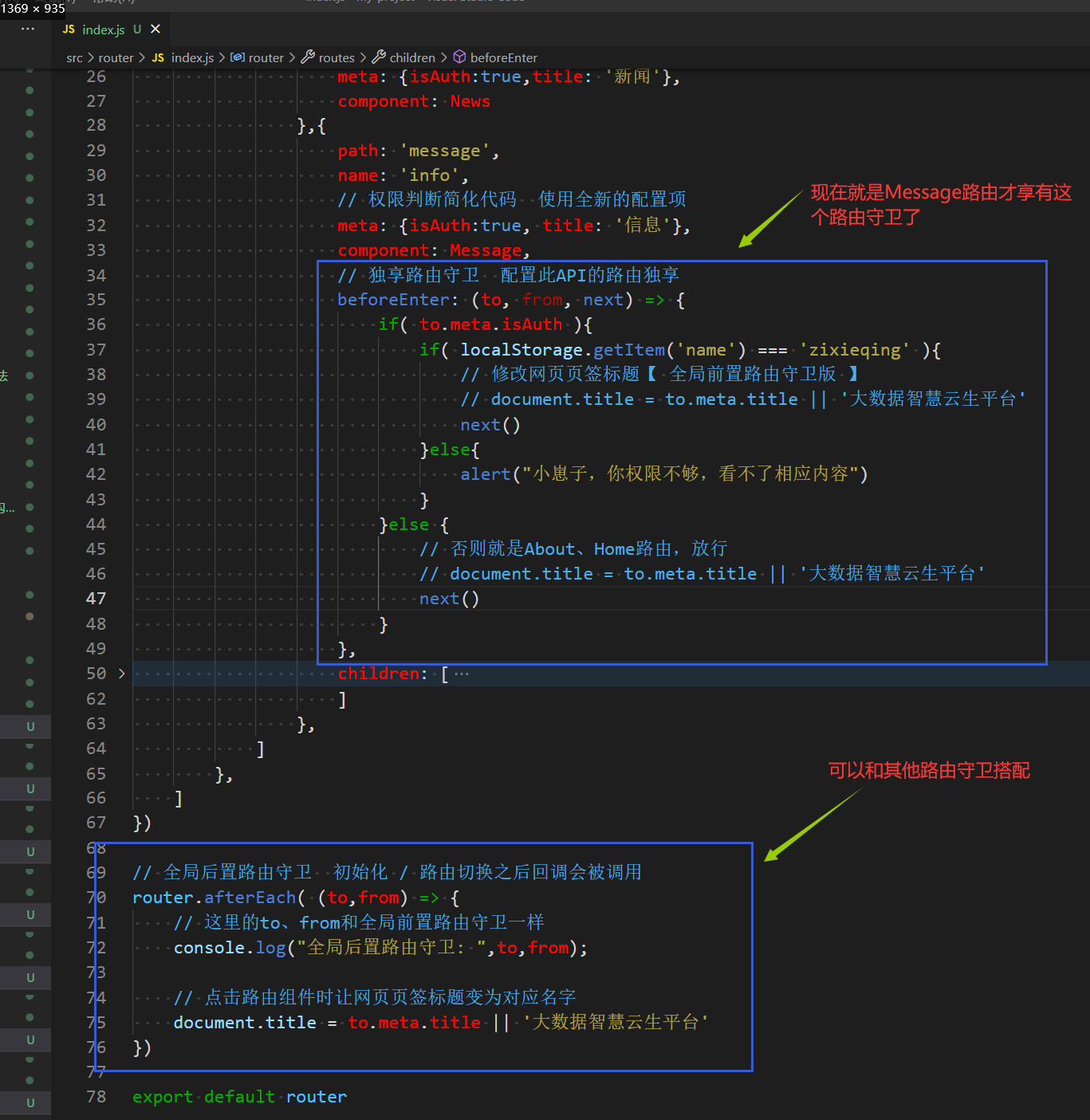Click 'alert' on line 42

click(x=486, y=474)
